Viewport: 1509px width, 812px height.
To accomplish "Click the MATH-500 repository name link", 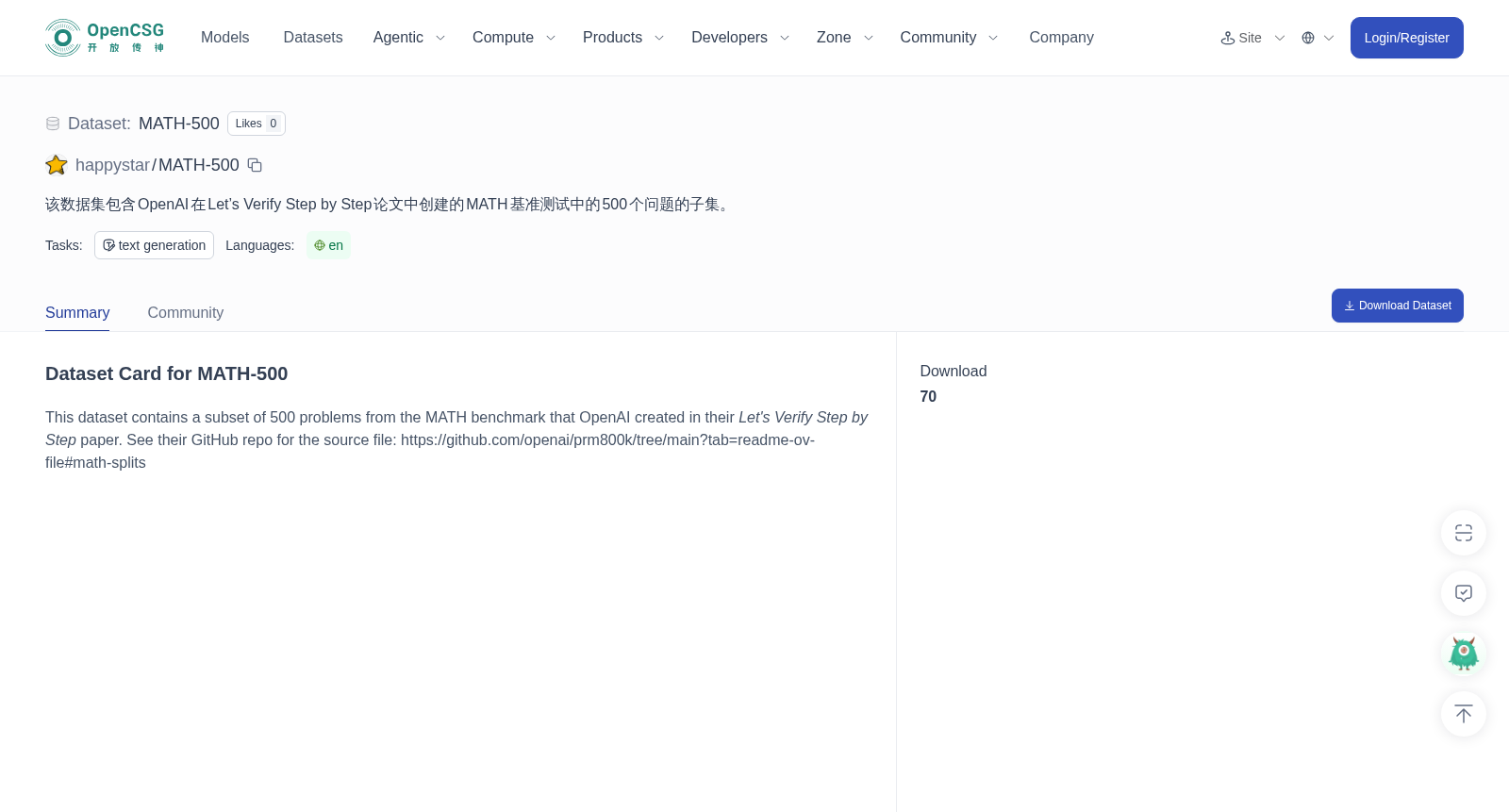I will 199,165.
